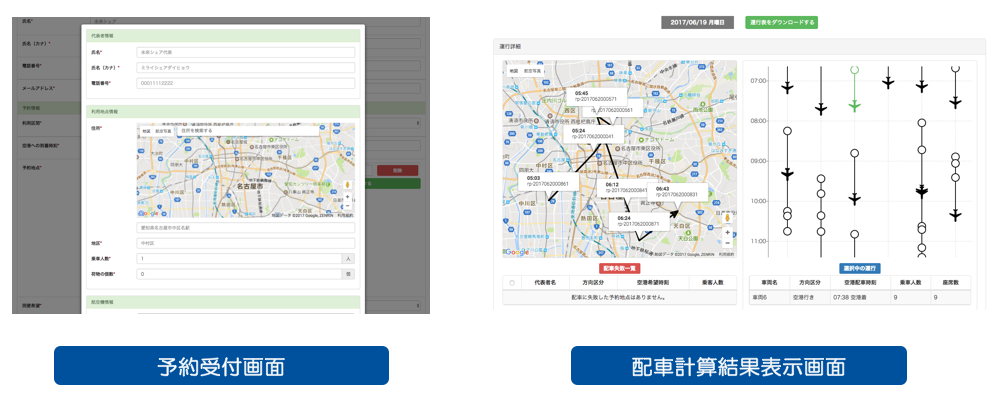Click the red 削除 delete button

coord(397,171)
